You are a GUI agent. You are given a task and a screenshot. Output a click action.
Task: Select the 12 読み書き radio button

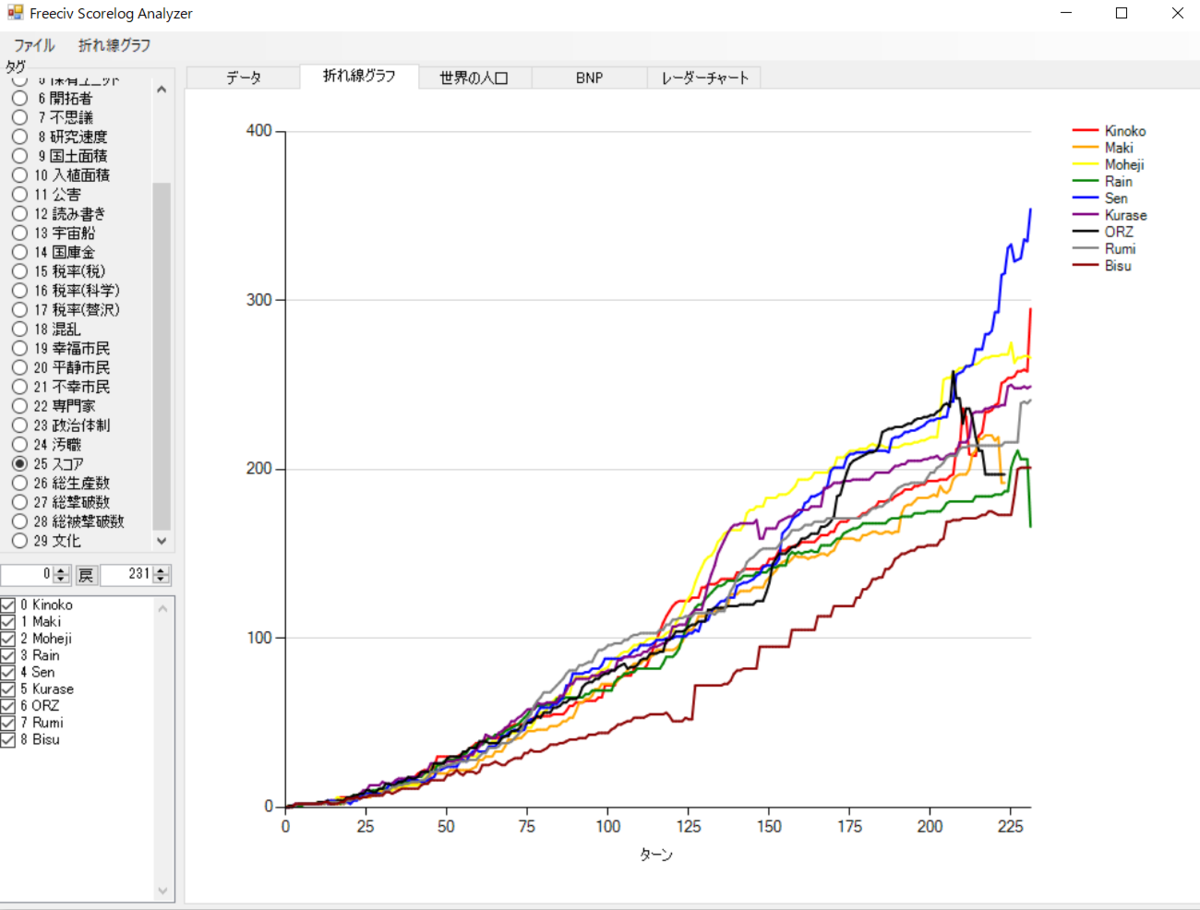coord(19,213)
